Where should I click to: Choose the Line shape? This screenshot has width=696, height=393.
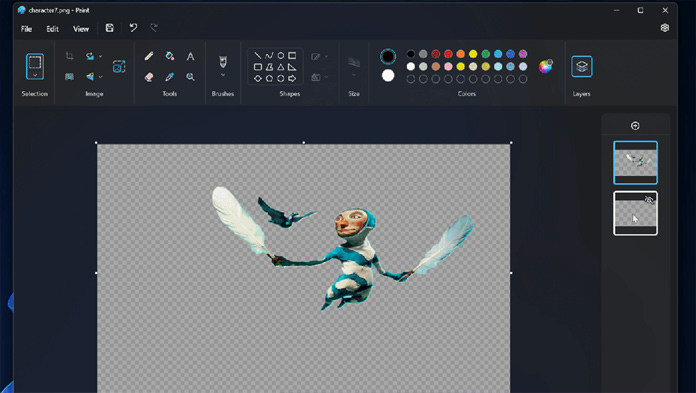coord(257,56)
